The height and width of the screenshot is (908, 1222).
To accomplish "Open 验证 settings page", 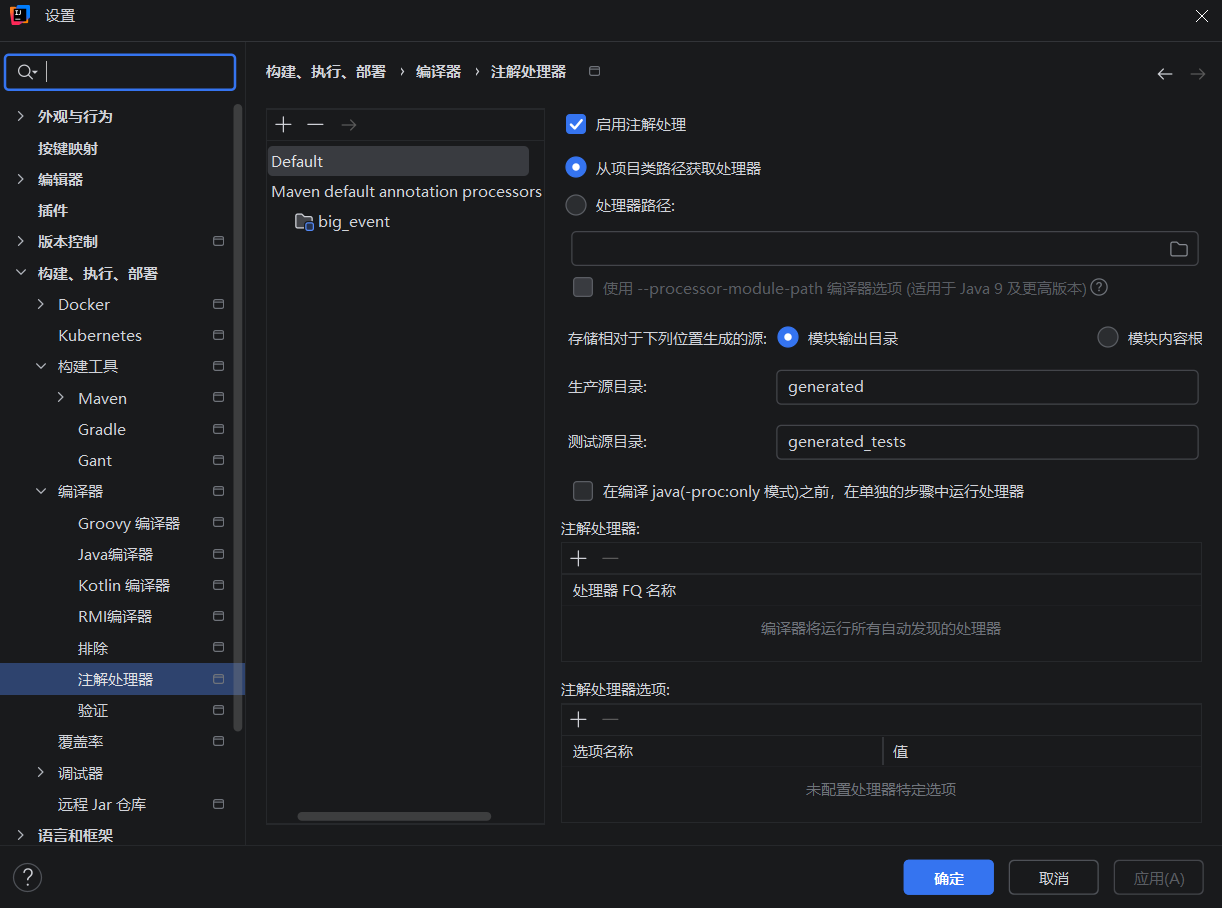I will click(x=93, y=710).
